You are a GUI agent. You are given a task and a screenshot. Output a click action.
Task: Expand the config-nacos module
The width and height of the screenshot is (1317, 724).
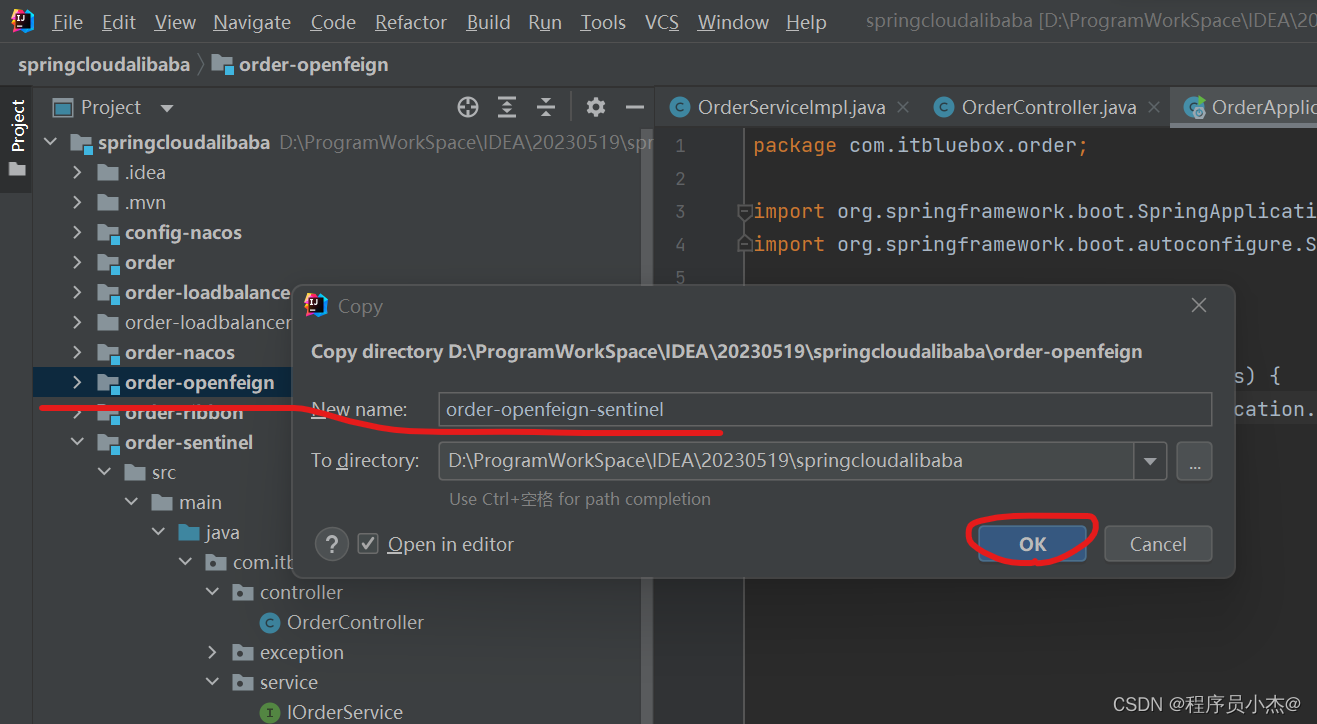pos(77,233)
